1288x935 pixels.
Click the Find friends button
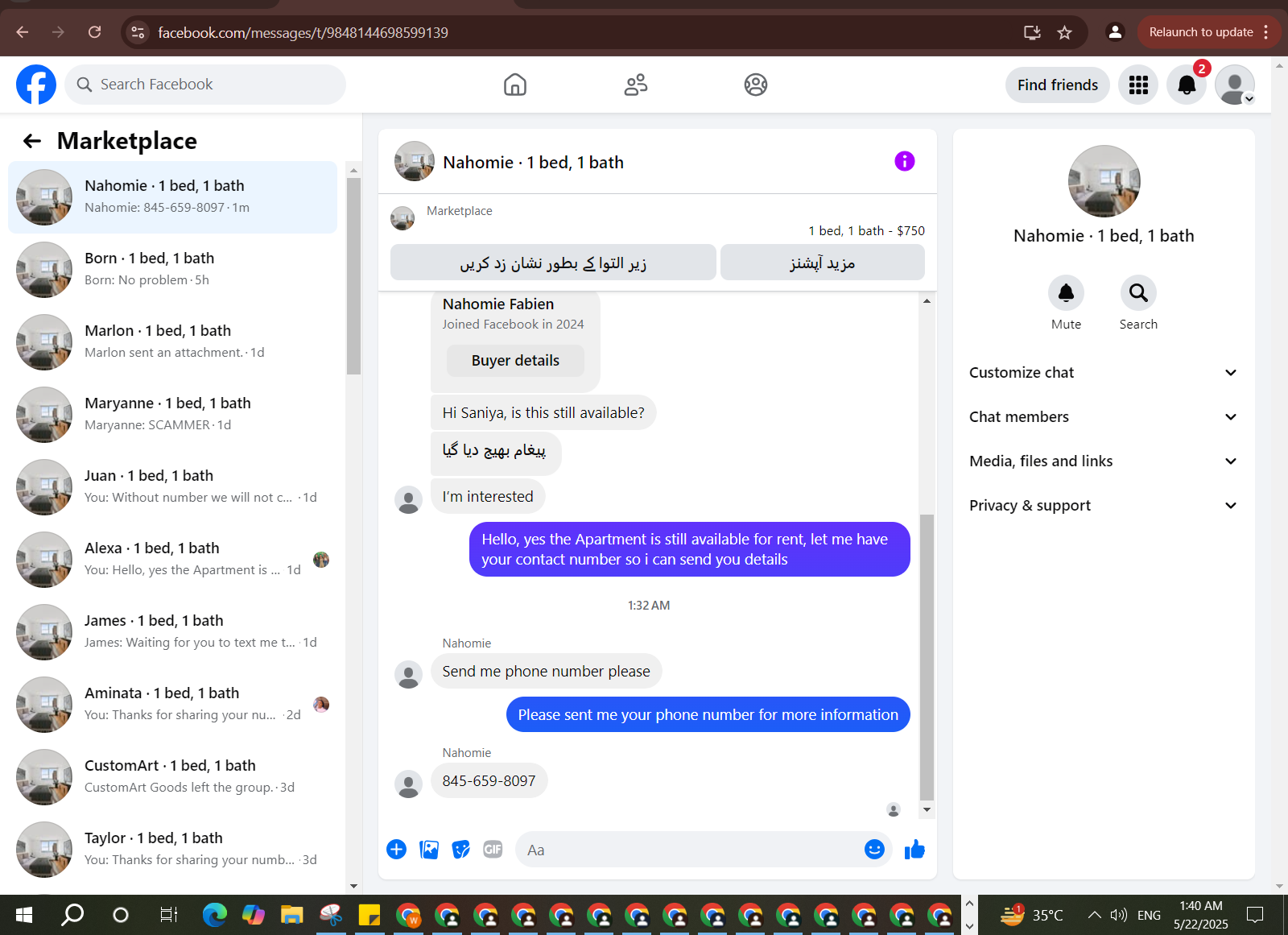[x=1058, y=85]
